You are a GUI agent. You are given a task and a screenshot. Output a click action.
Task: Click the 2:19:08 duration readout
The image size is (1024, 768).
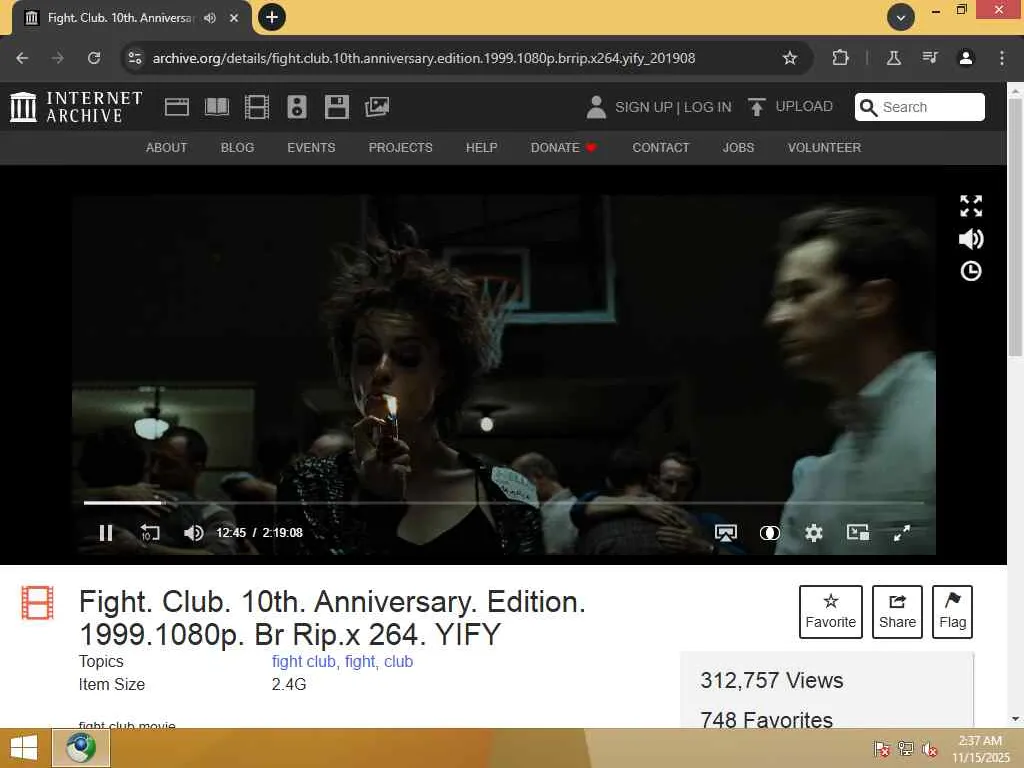282,533
